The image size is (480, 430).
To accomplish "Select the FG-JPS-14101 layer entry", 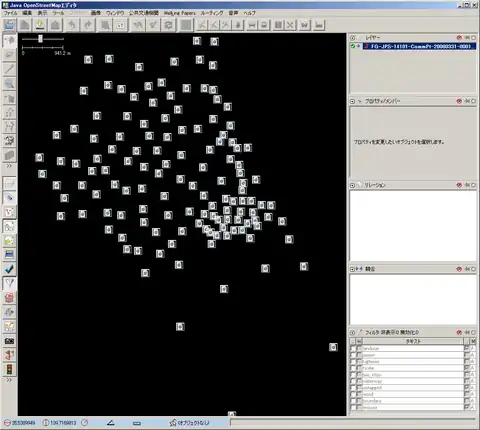I will (x=419, y=46).
